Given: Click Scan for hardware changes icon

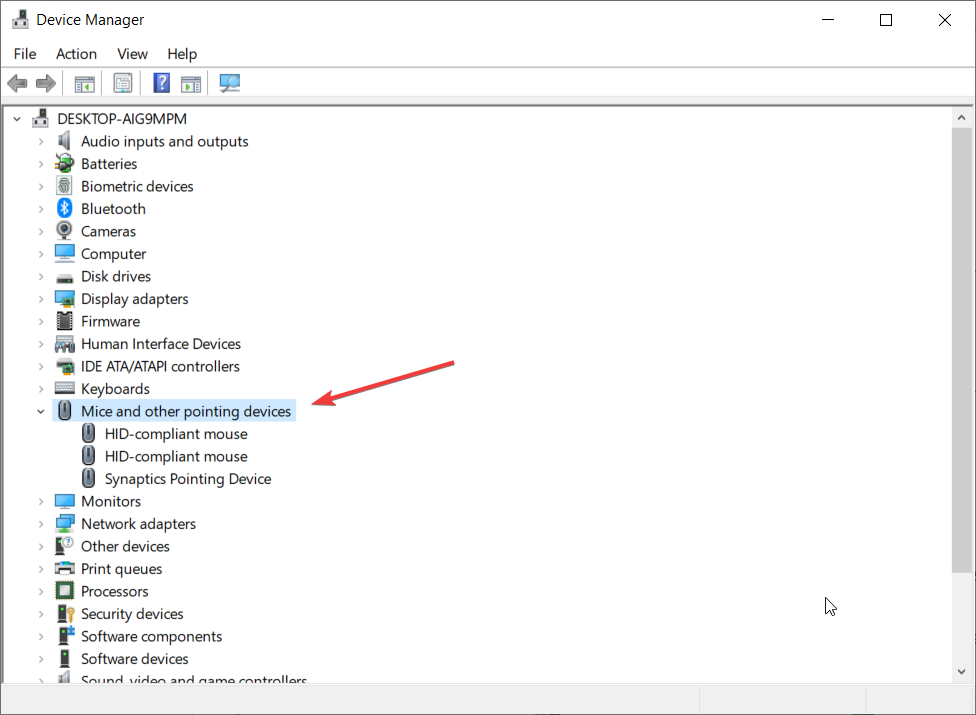Looking at the screenshot, I should (230, 83).
